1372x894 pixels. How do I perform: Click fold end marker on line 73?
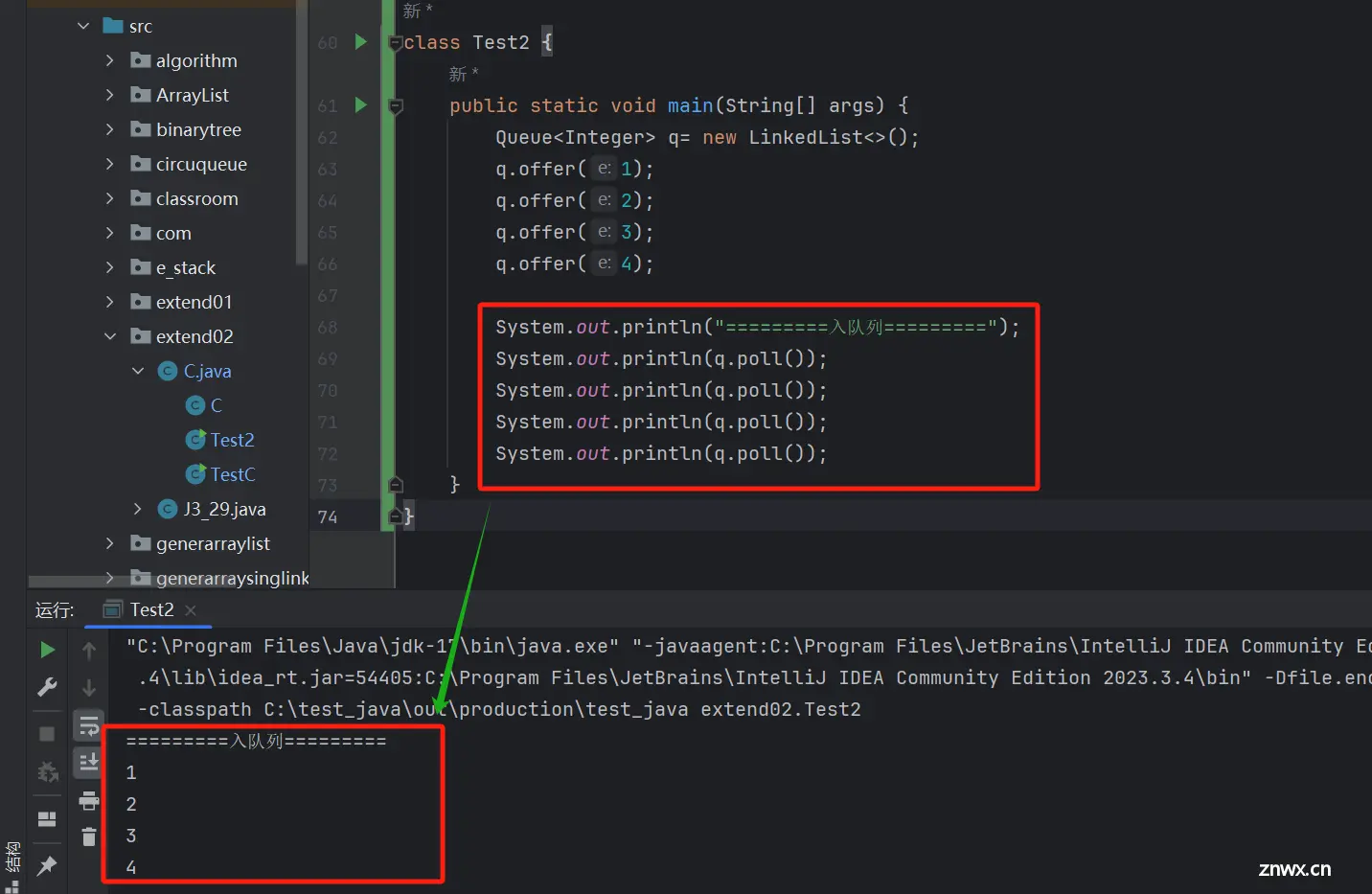coord(395,485)
